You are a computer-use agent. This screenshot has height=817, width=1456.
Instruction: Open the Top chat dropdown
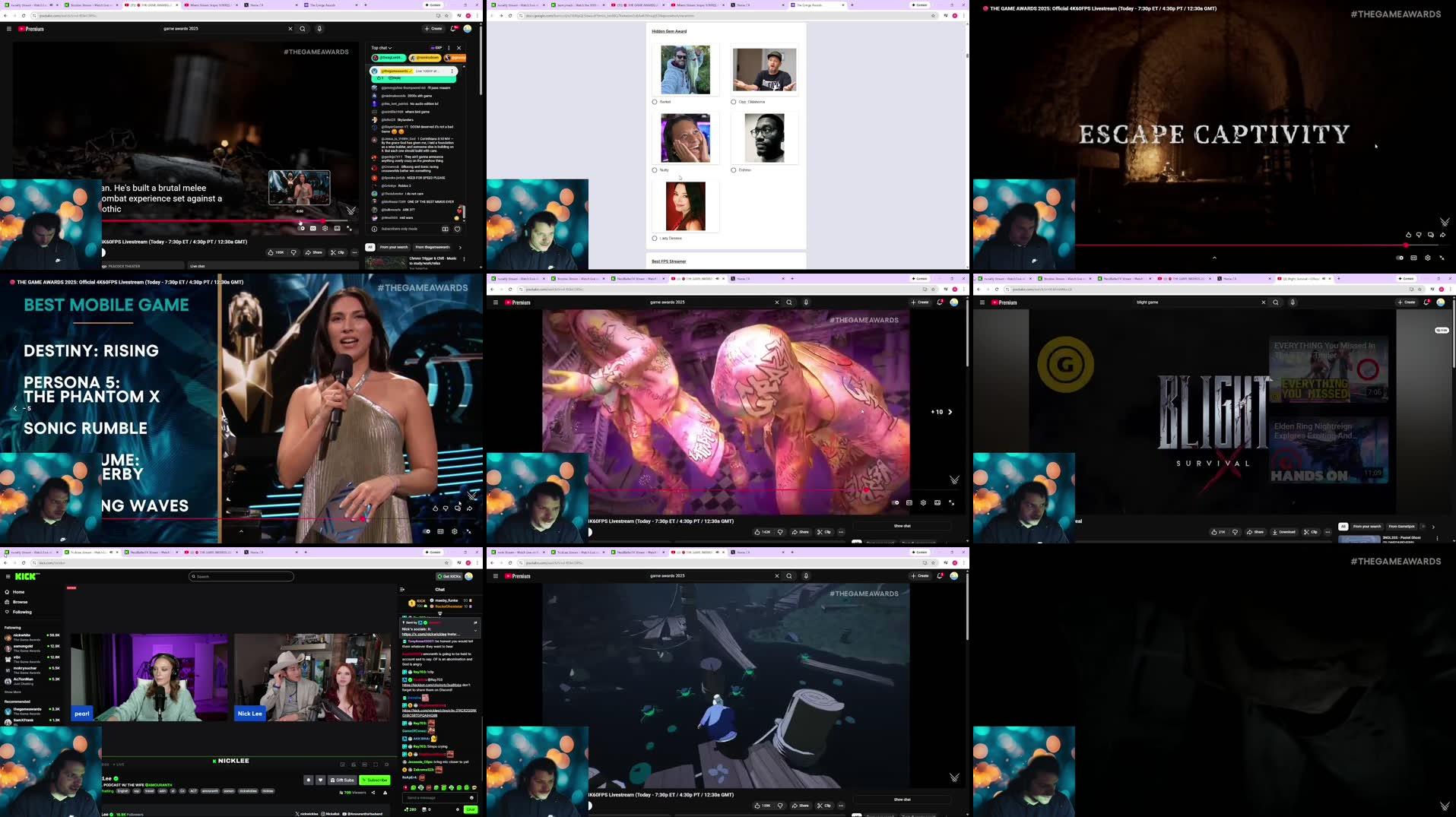click(380, 47)
